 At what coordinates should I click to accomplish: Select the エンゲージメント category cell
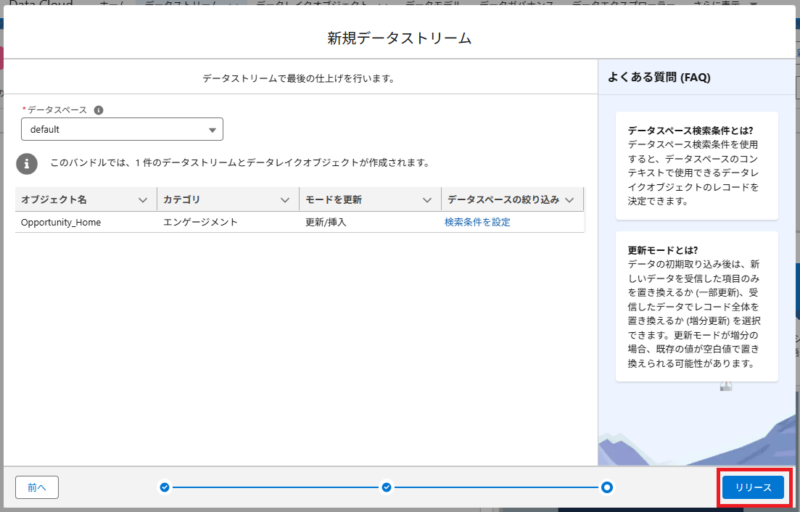200,222
